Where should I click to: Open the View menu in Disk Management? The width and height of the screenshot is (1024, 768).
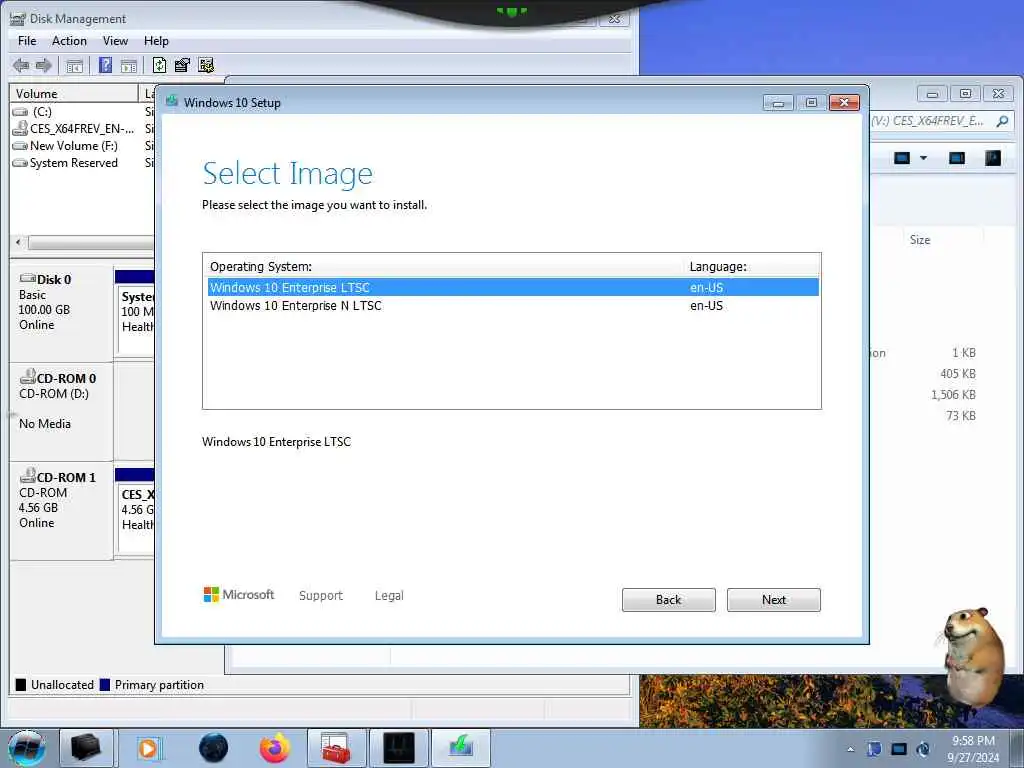115,40
